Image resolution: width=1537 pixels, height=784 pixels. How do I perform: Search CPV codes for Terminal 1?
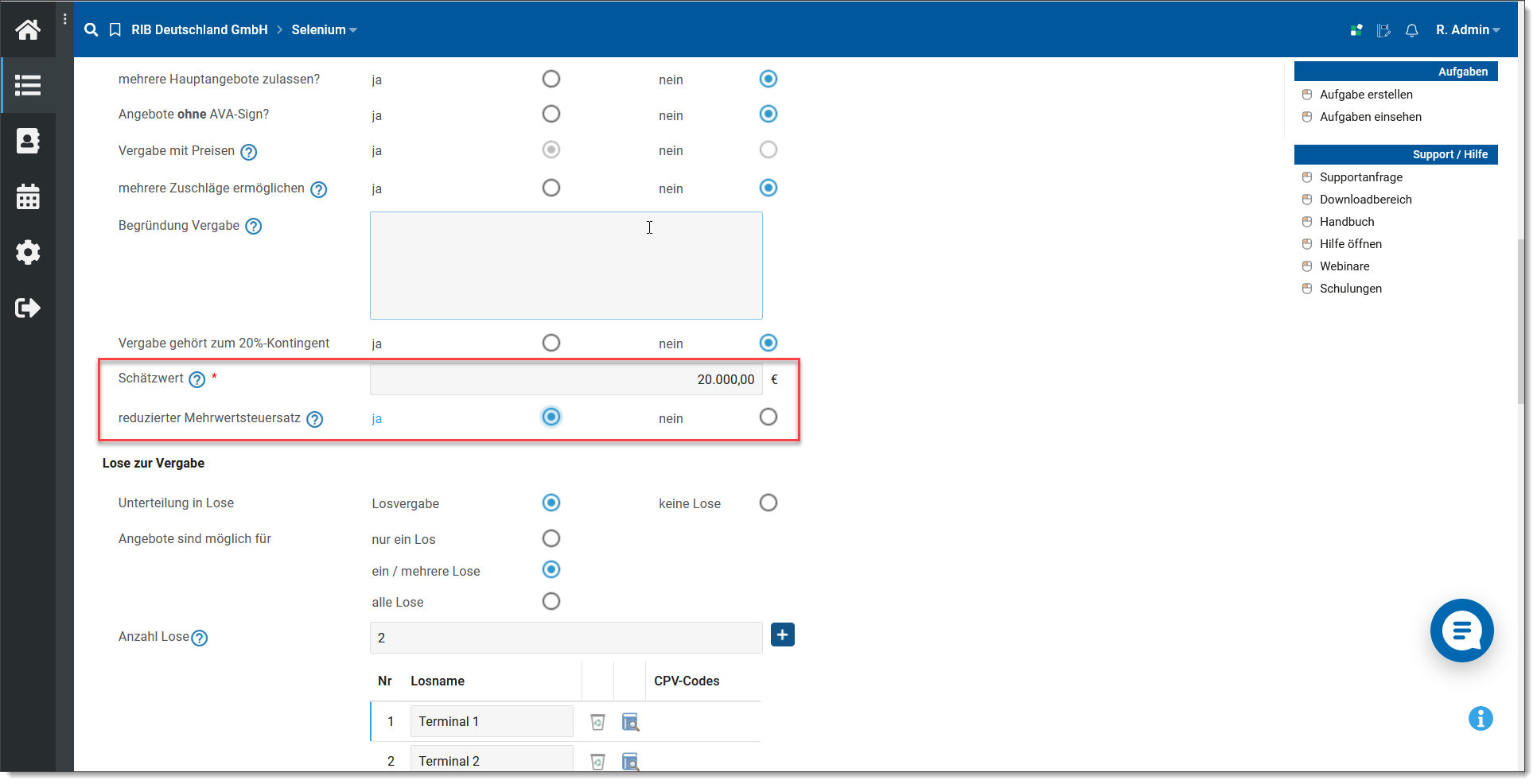coord(630,722)
